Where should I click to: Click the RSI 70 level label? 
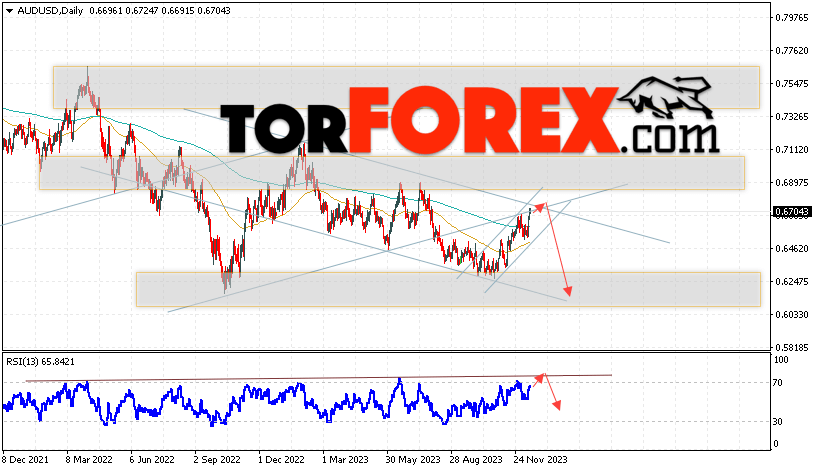777,383
